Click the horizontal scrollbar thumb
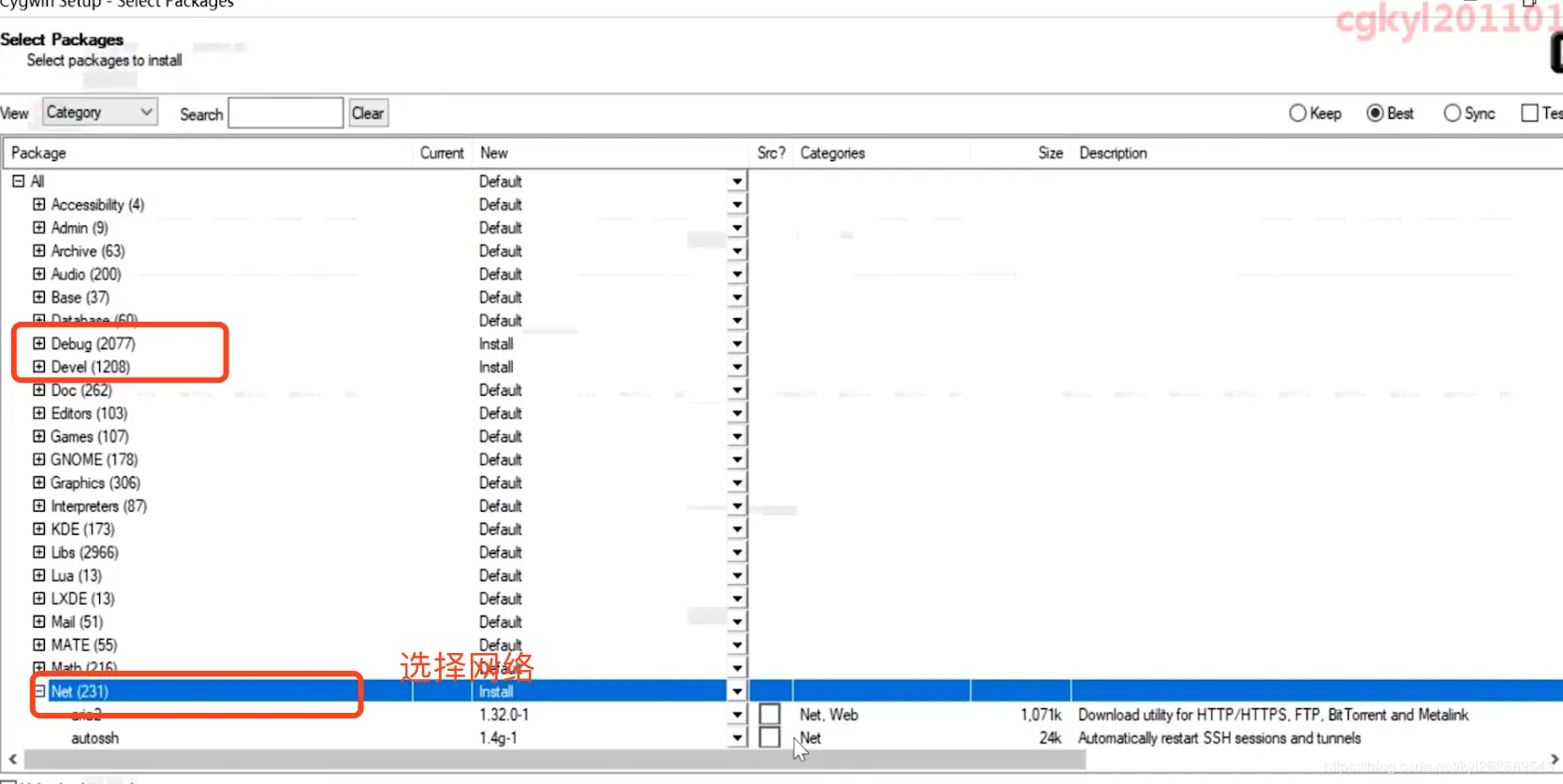 coord(555,759)
